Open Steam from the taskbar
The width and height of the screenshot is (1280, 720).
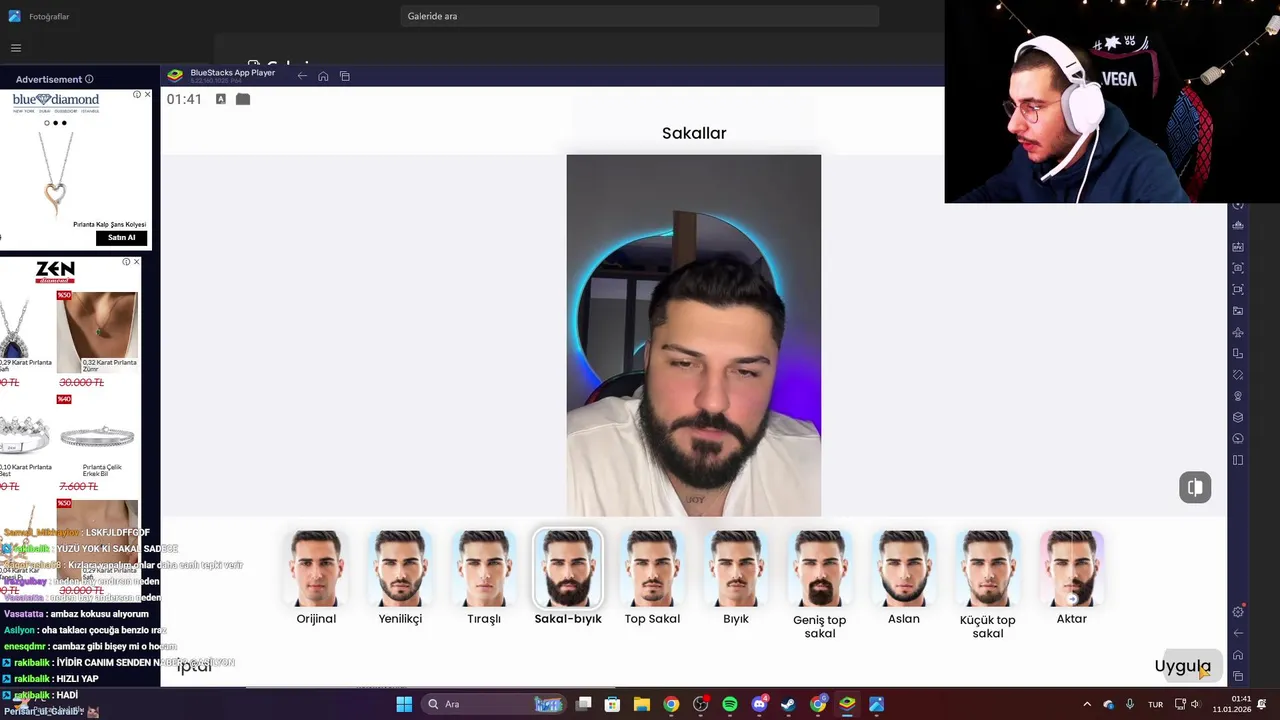788,704
